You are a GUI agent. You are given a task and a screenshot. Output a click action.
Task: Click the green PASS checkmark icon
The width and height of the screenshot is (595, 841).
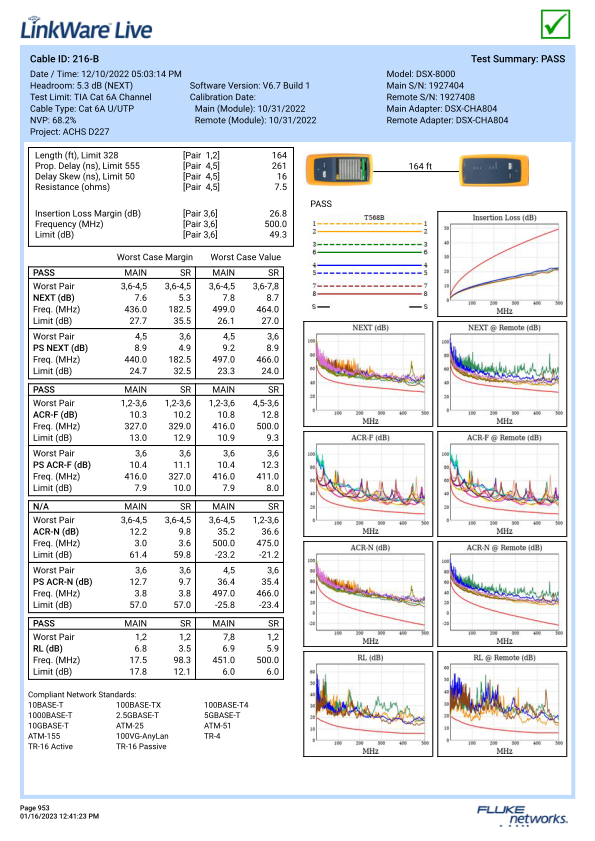(x=555, y=25)
